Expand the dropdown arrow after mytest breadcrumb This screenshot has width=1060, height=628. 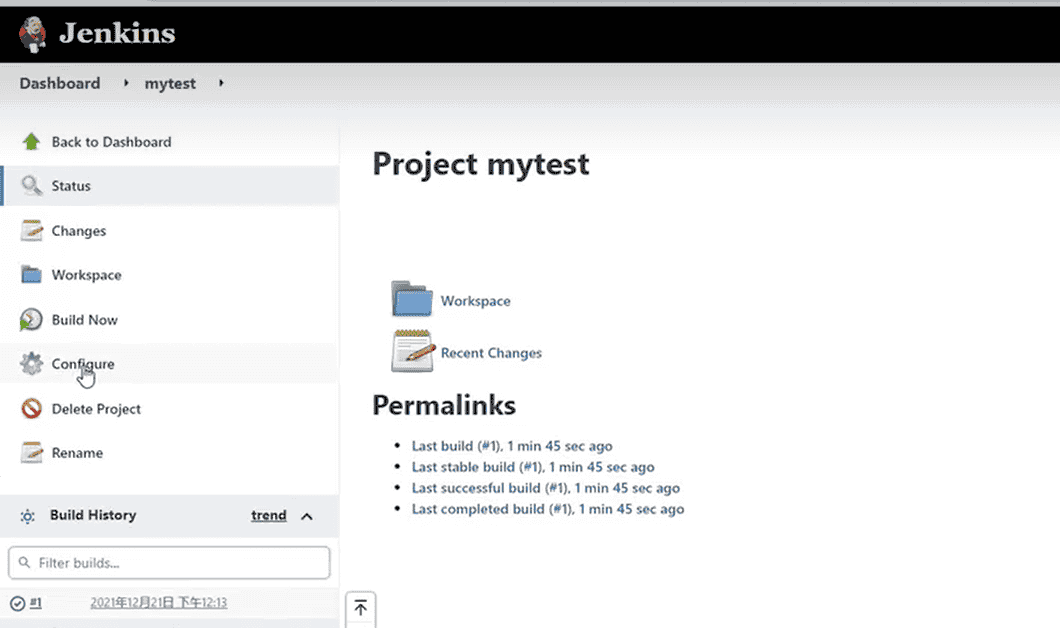point(221,83)
